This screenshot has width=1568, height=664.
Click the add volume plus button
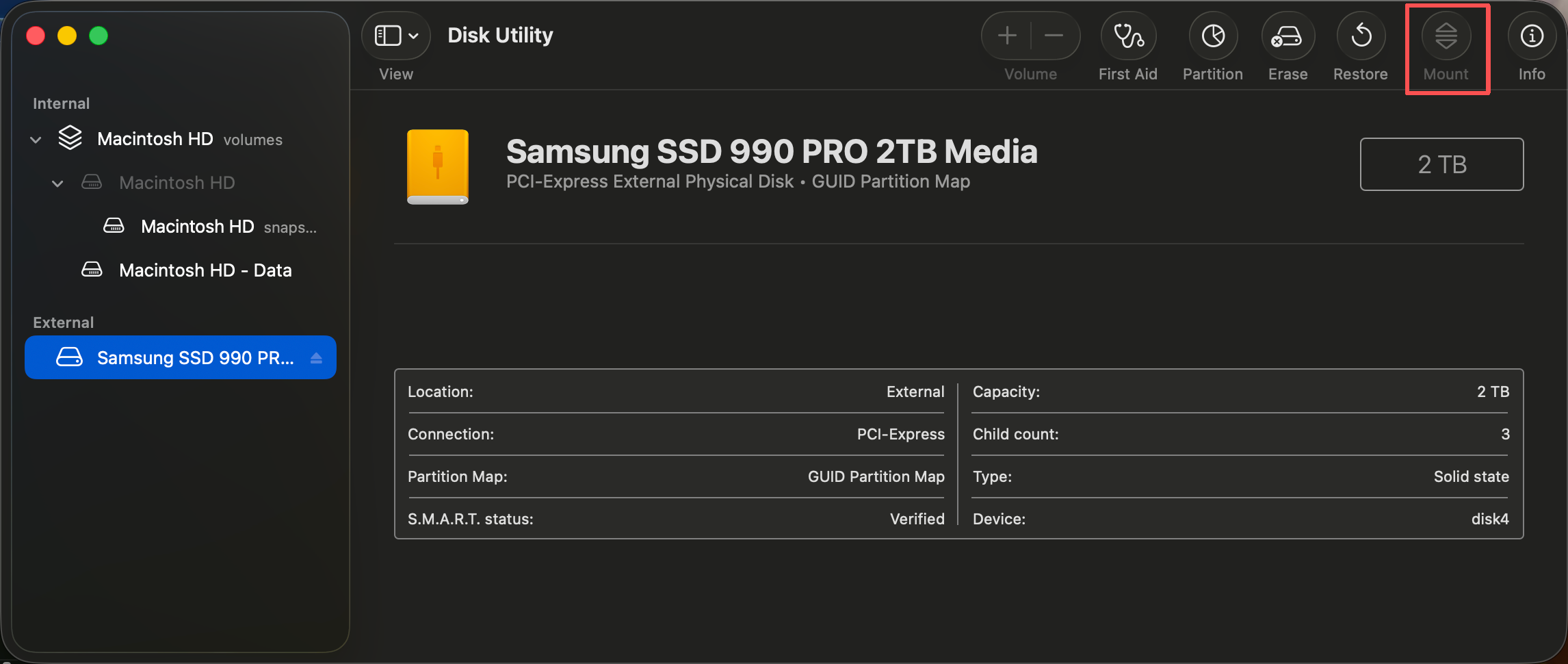(1007, 36)
